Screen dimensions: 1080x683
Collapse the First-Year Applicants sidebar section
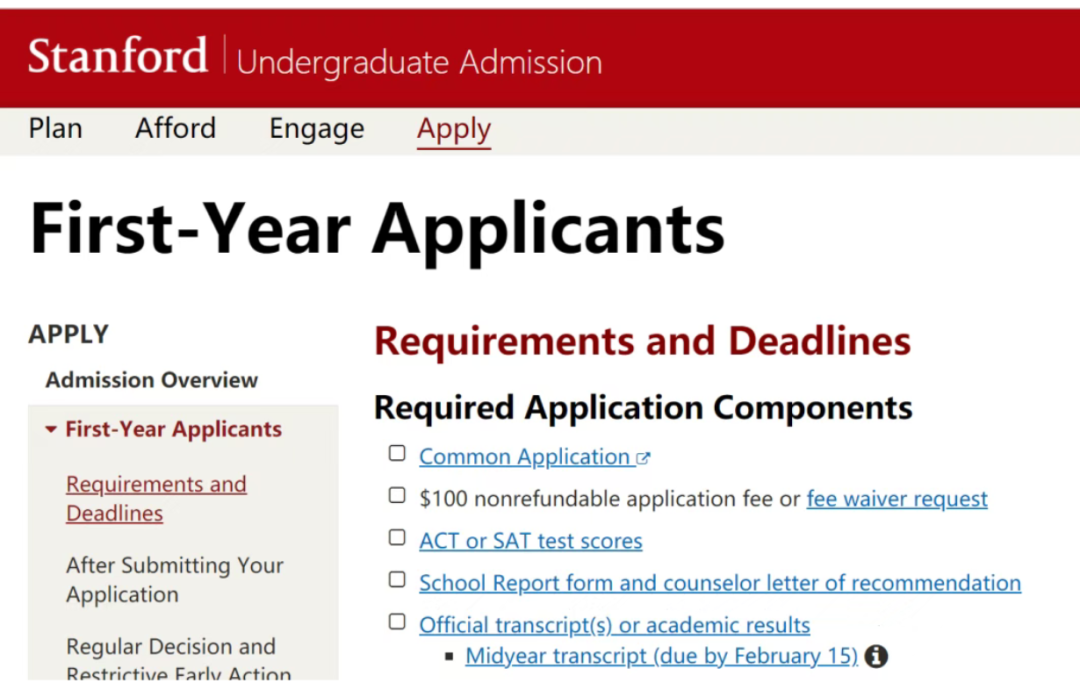(x=51, y=430)
